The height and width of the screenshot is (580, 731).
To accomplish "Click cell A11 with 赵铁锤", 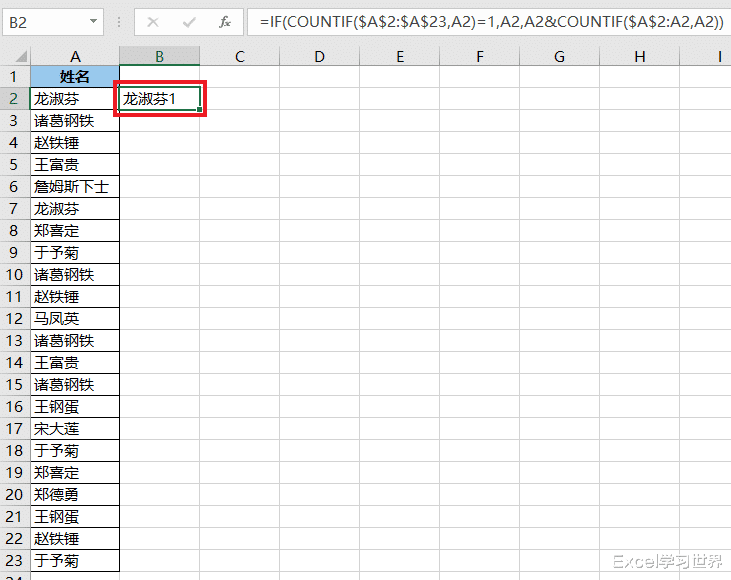I will 75,297.
